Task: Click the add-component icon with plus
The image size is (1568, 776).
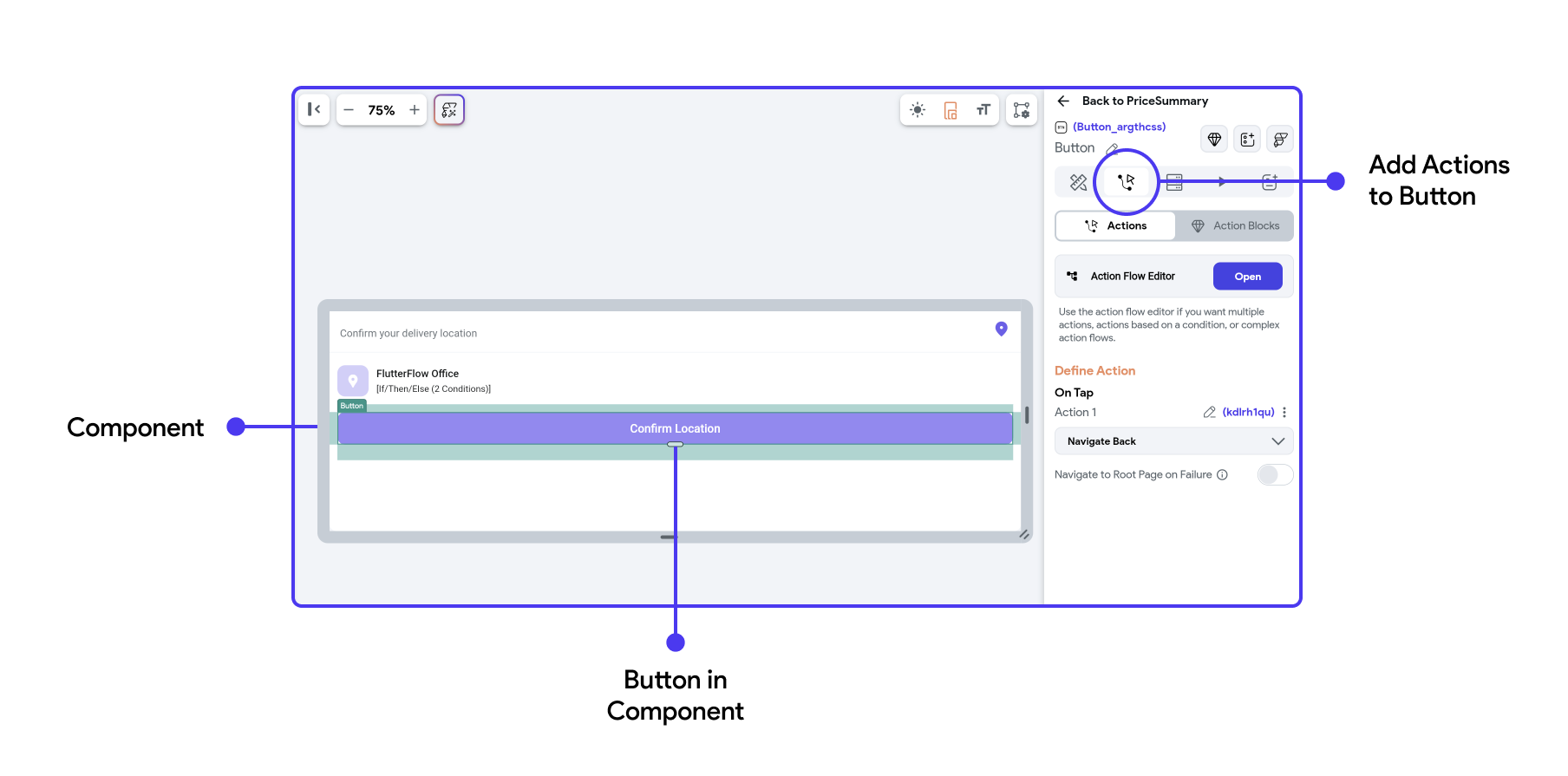Action: pyautogui.click(x=1247, y=140)
